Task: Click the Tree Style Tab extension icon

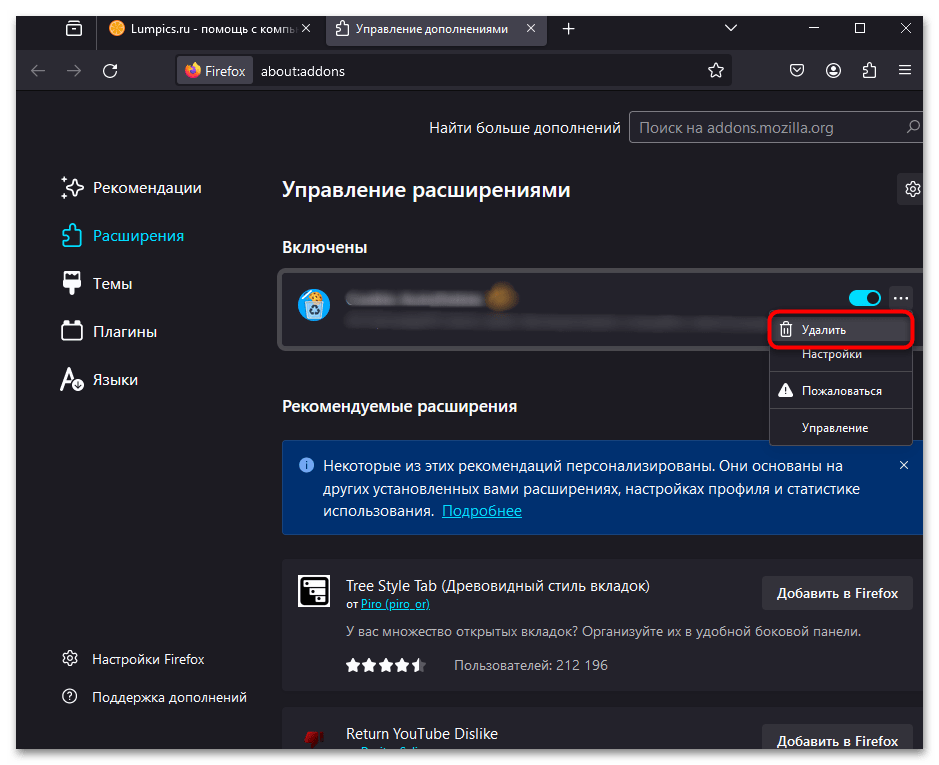Action: 314,591
